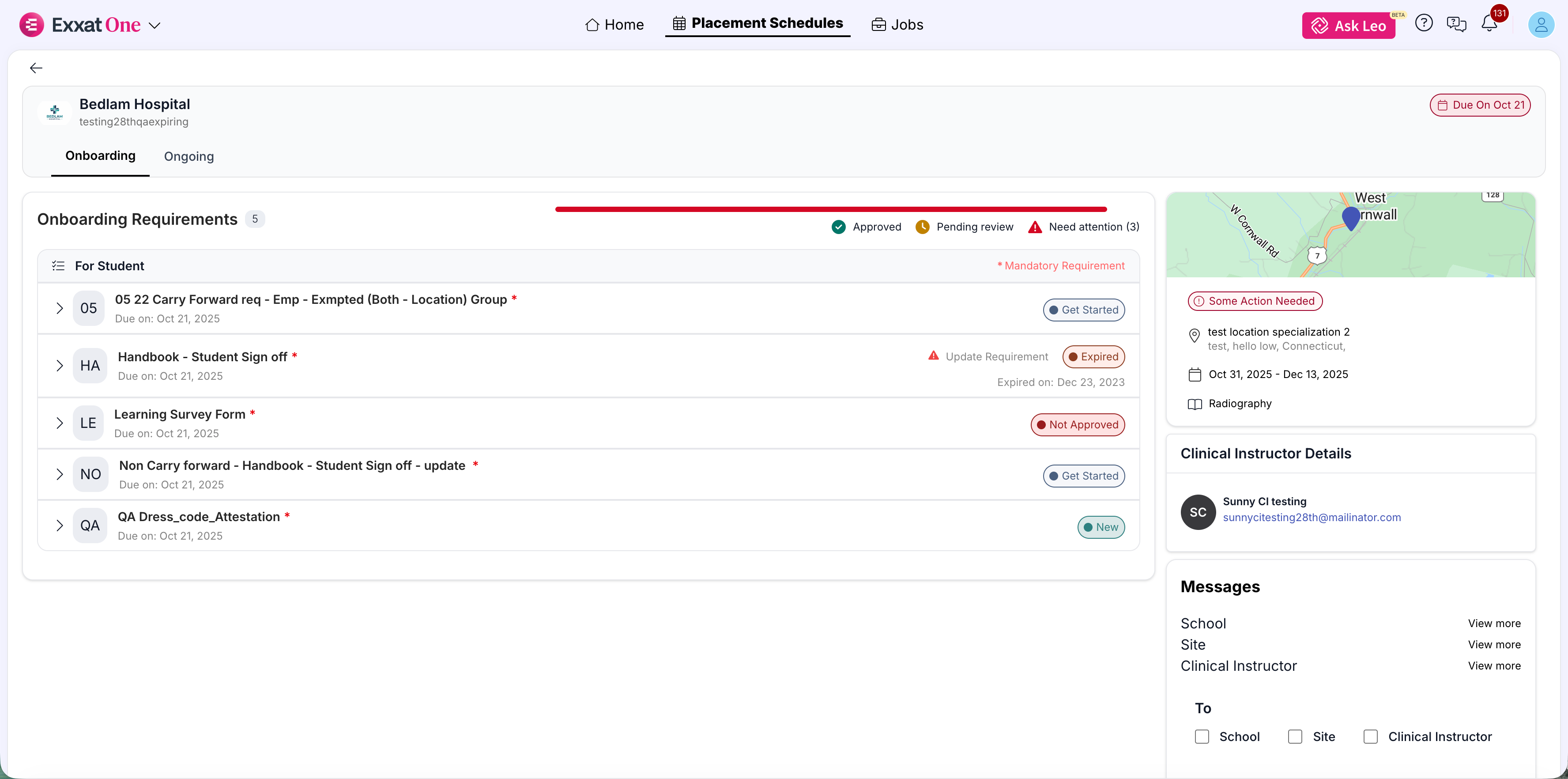Viewport: 1568px width, 779px height.
Task: Open the help question mark icon
Action: 1424,24
